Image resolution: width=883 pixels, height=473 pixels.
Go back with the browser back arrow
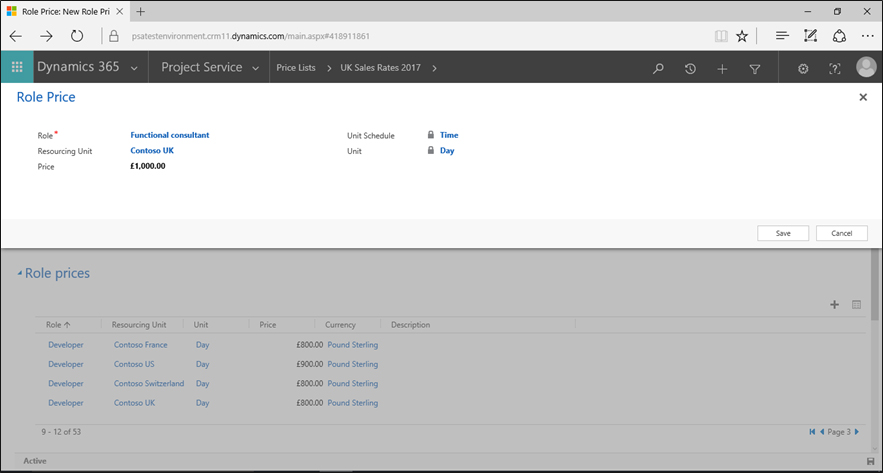(x=16, y=36)
